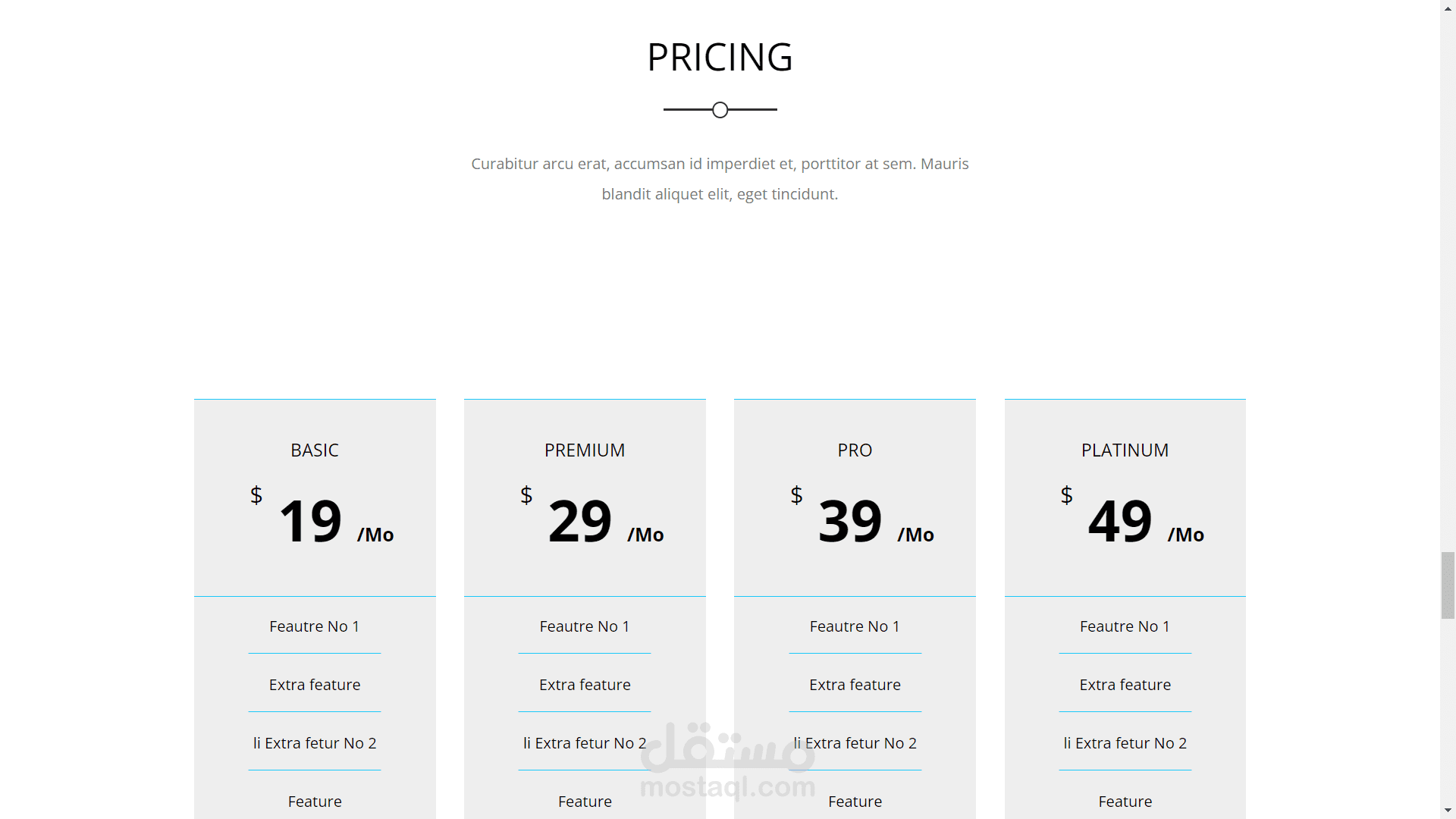Click the dollar sign on the Platinum plan
Image resolution: width=1456 pixels, height=819 pixels.
1066,495
